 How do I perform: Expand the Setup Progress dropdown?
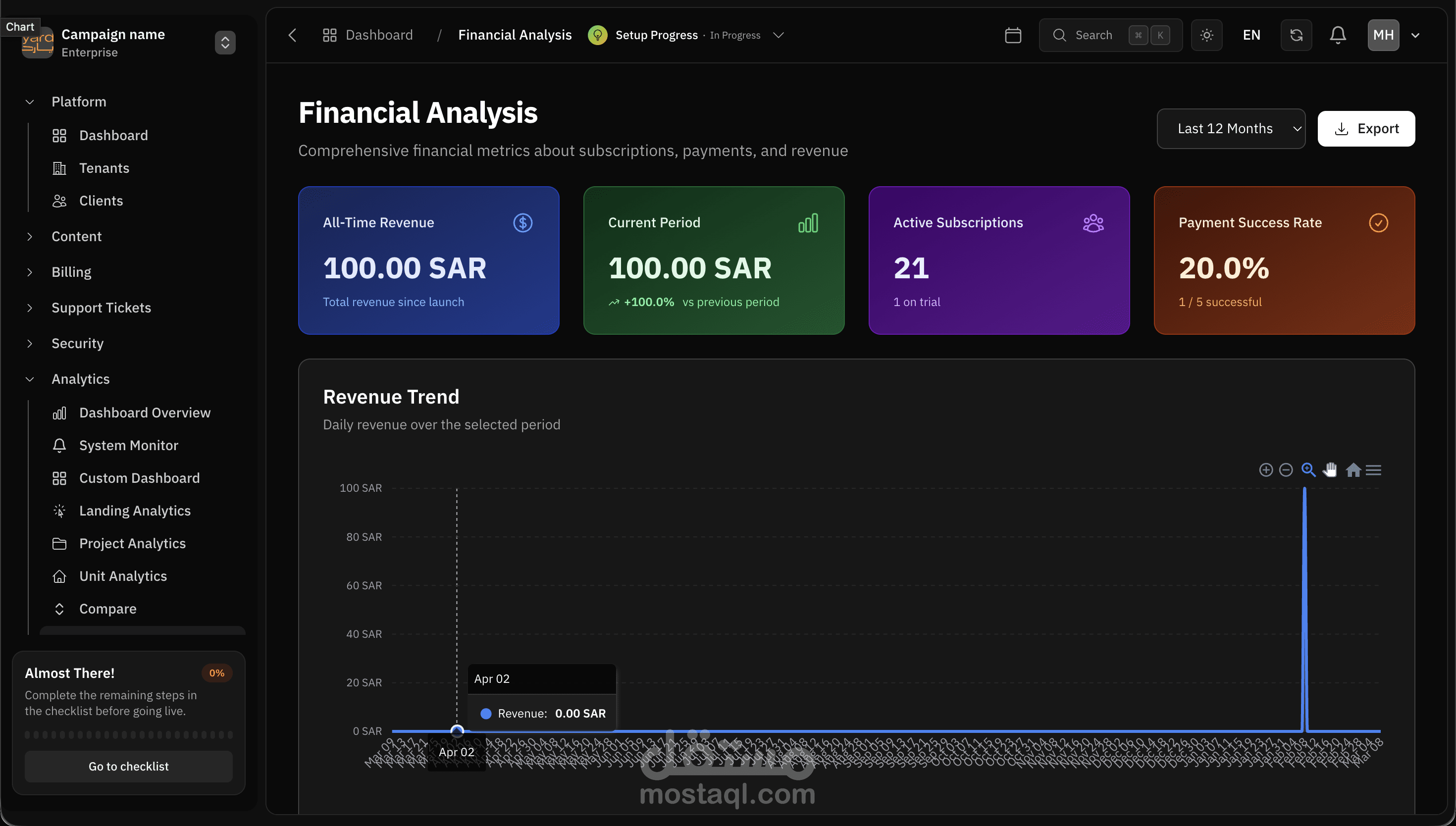778,35
